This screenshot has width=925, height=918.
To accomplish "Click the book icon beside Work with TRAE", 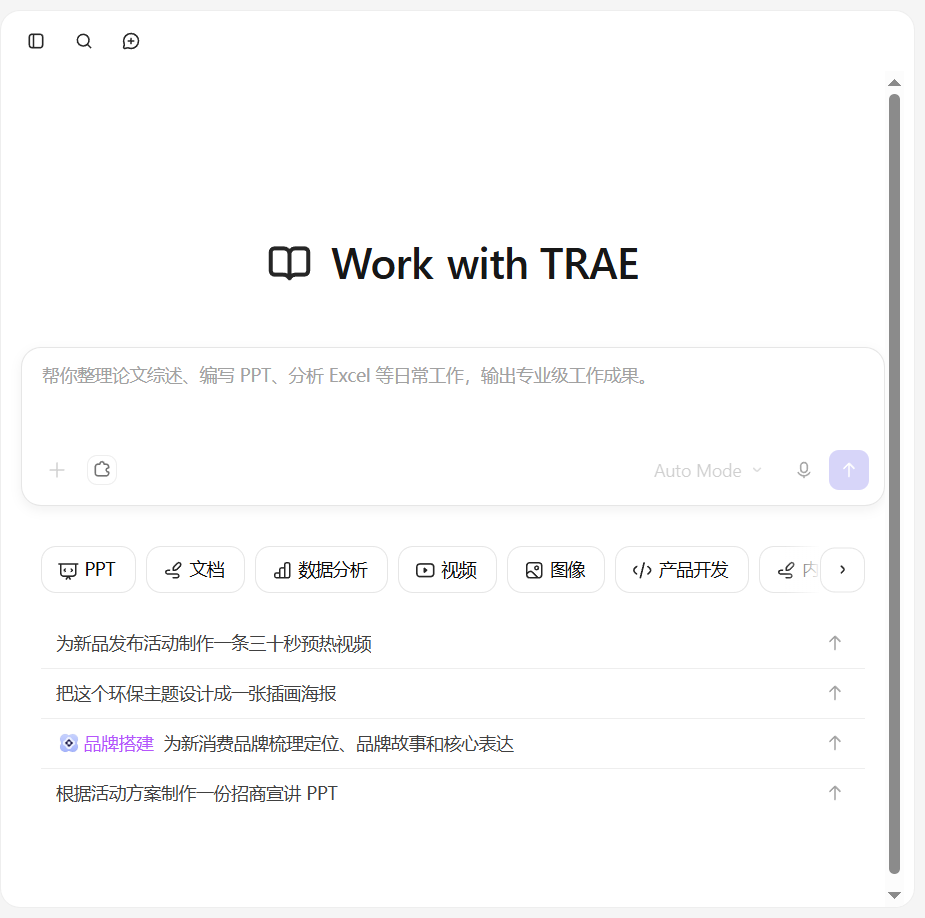I will (289, 263).
